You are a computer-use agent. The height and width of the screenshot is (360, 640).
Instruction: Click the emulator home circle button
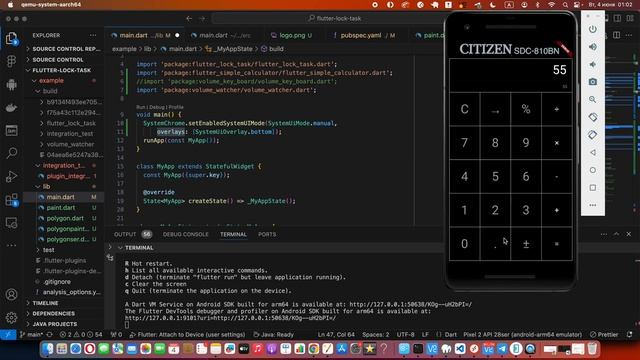tap(593, 170)
